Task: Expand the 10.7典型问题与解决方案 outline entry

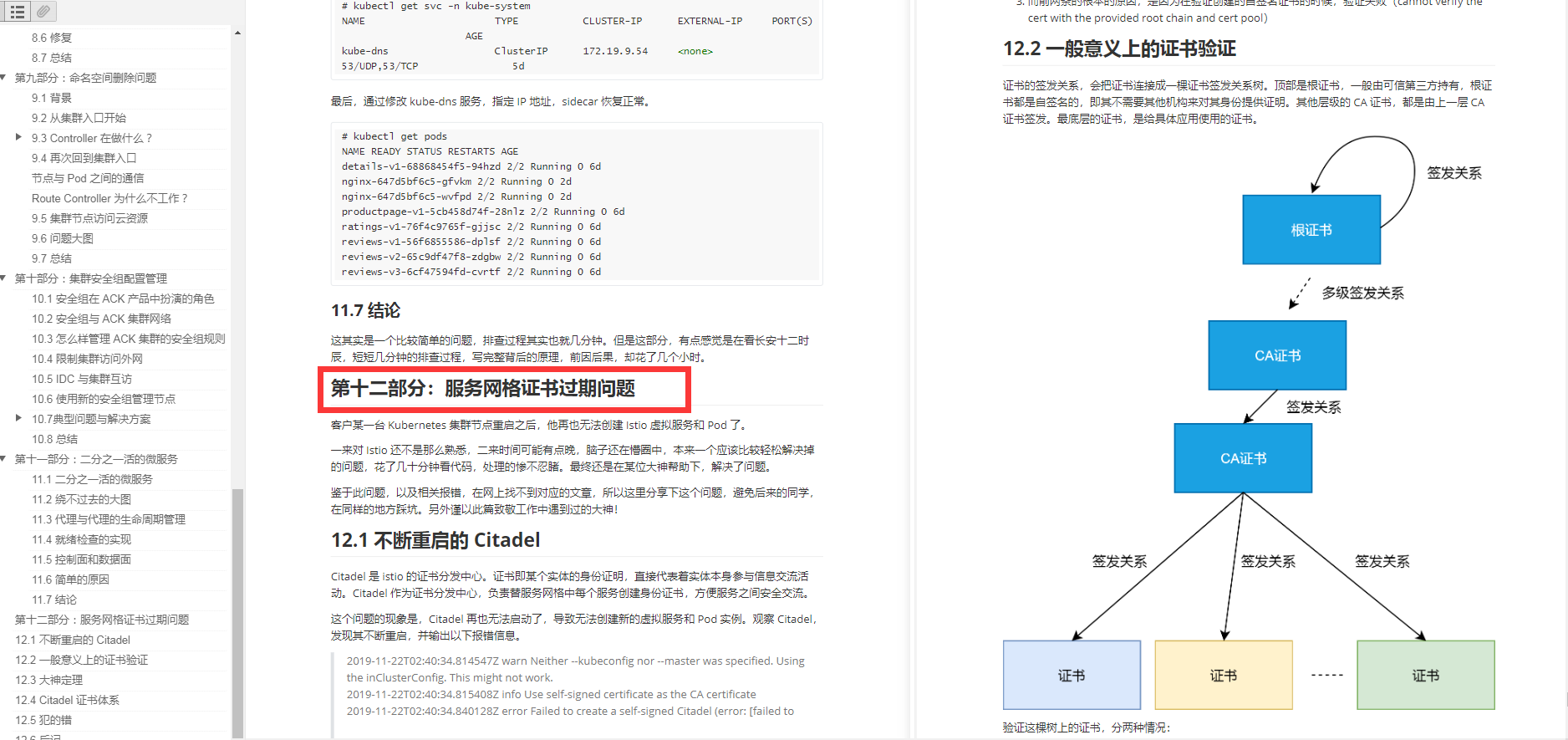Action: tap(19, 418)
